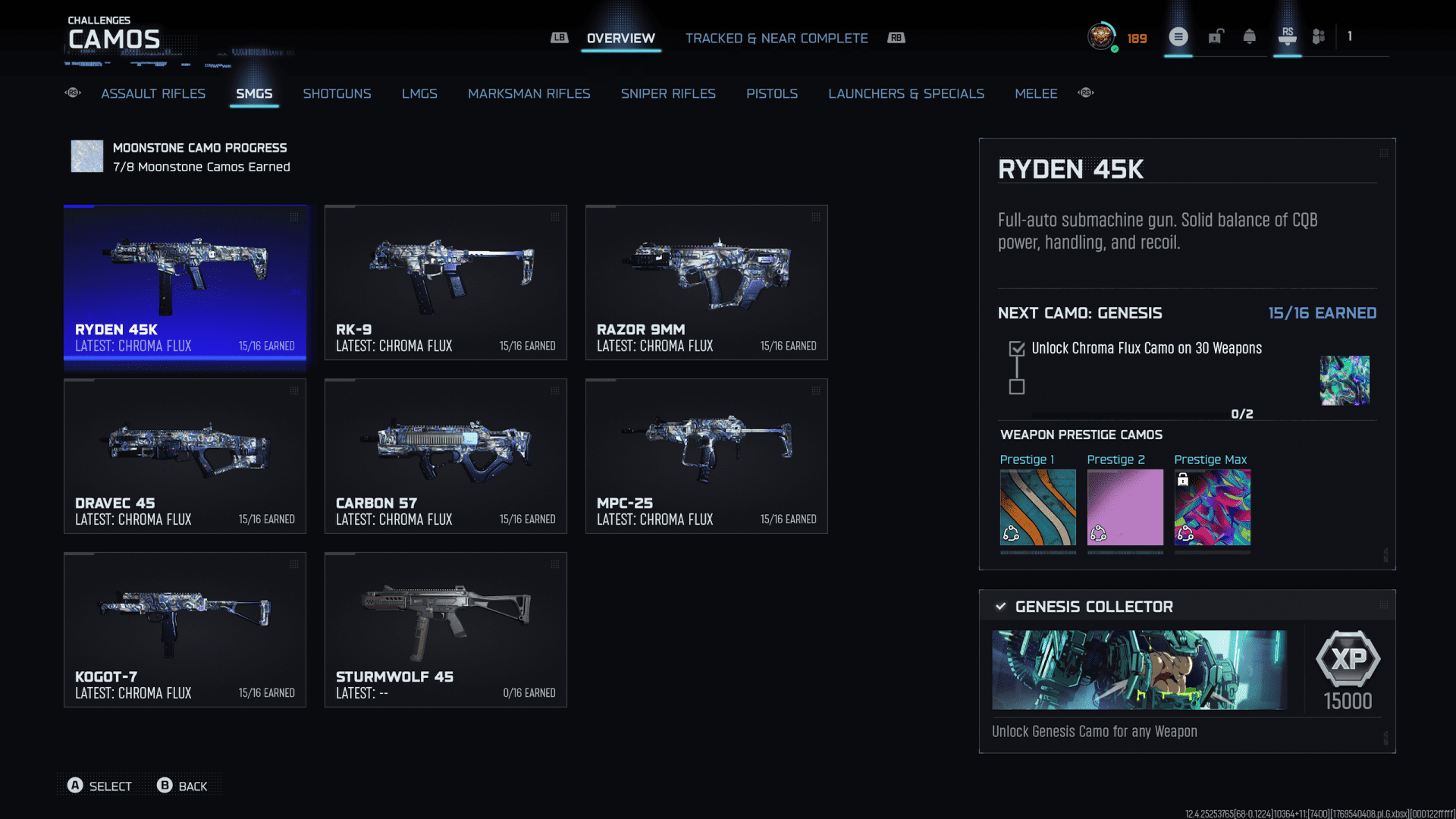Click the unlocked padlock icon
The height and width of the screenshot is (819, 1456).
pos(1216,36)
